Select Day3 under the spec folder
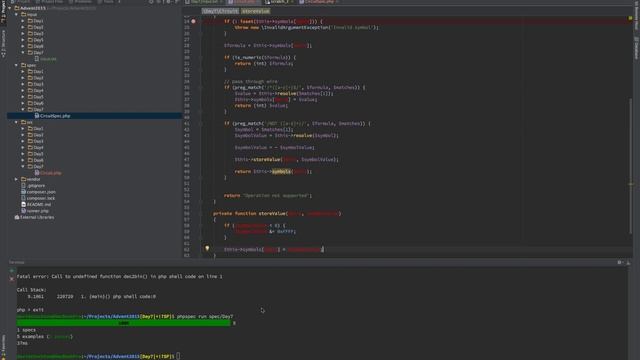This screenshot has height=360, width=640. click(38, 84)
